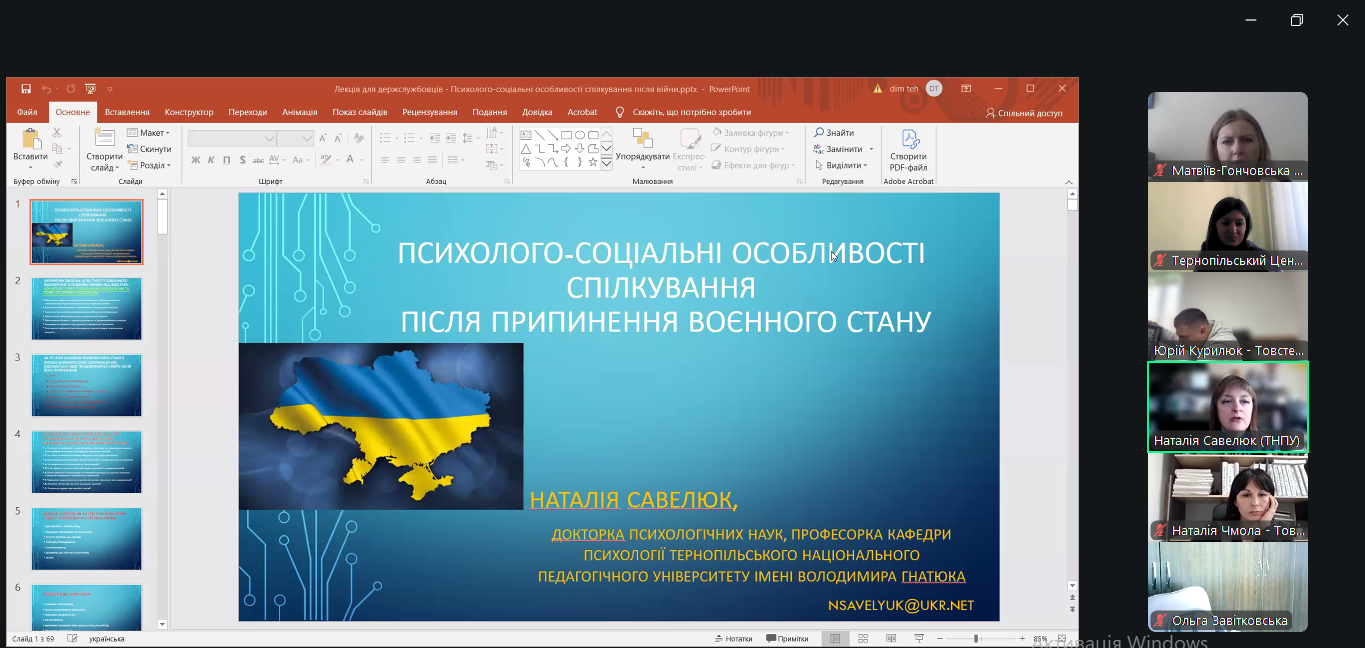Click the Save icon in quick access toolbar
Image resolution: width=1365 pixels, height=648 pixels.
pyautogui.click(x=26, y=89)
